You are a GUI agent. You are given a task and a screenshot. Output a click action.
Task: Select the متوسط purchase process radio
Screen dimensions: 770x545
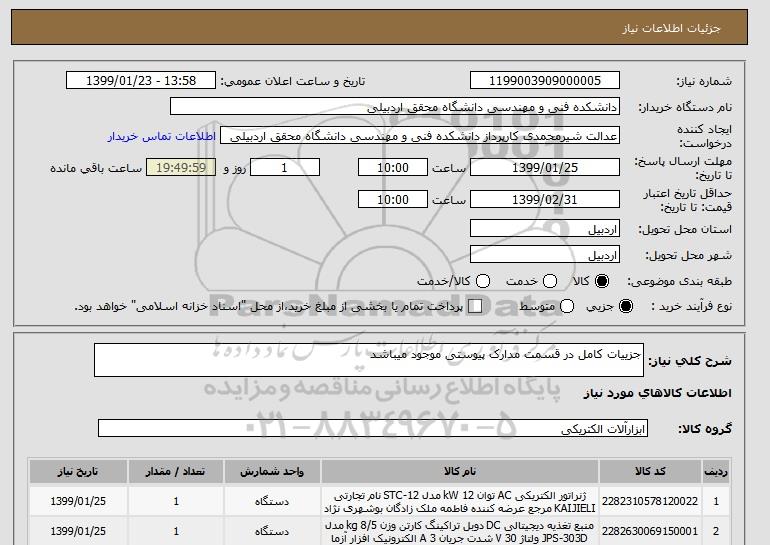point(567,306)
